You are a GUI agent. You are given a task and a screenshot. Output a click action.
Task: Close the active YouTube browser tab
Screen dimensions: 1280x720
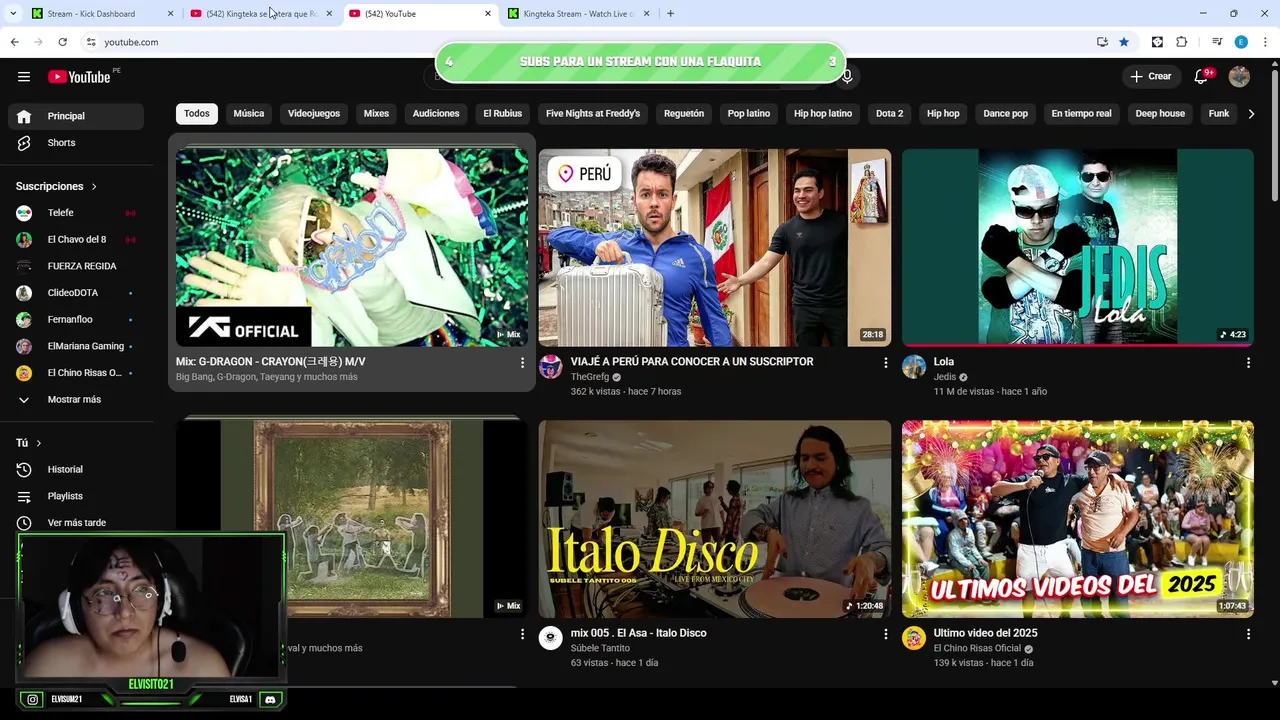pos(488,14)
